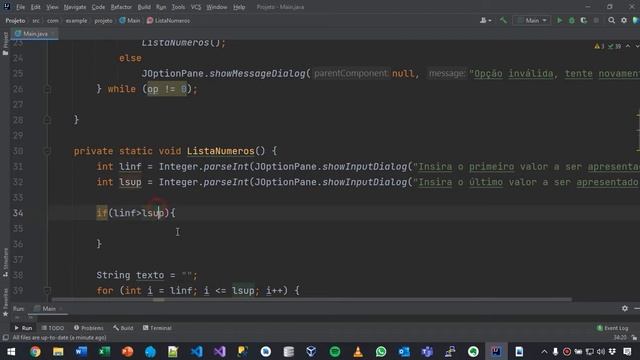Open the VCS menu

196,7
